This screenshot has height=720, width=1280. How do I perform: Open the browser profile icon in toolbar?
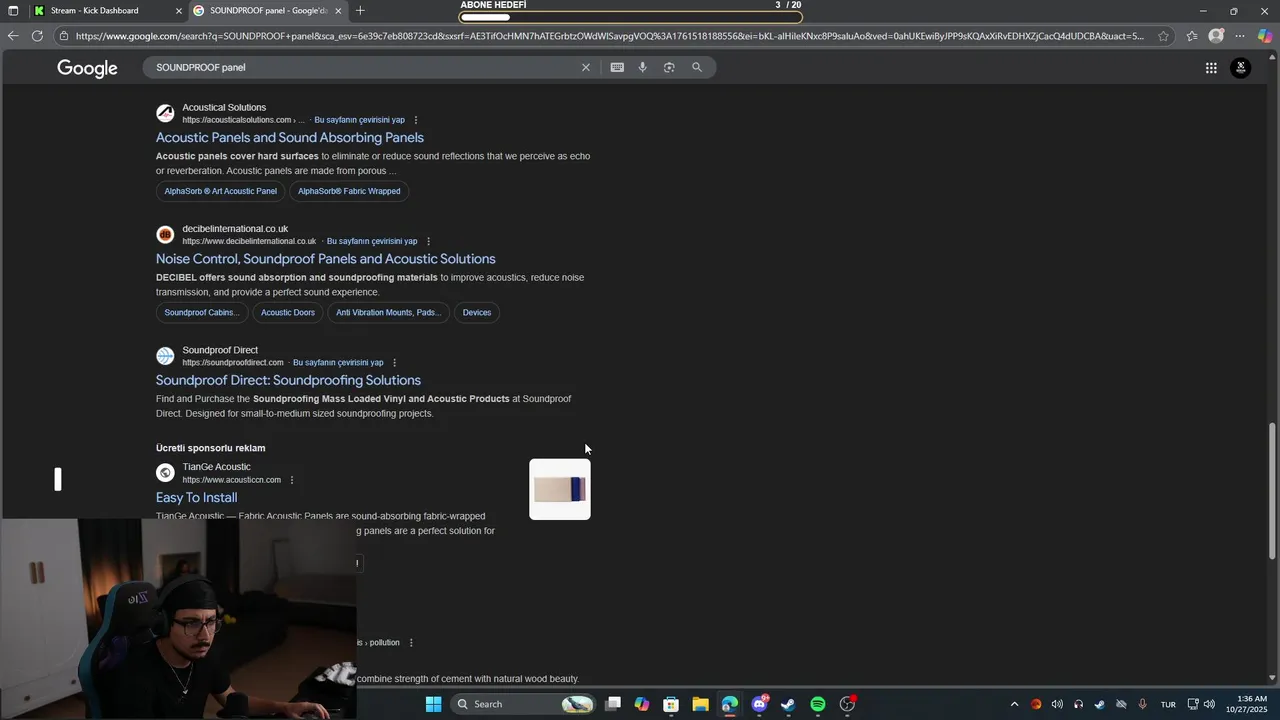tap(1216, 36)
